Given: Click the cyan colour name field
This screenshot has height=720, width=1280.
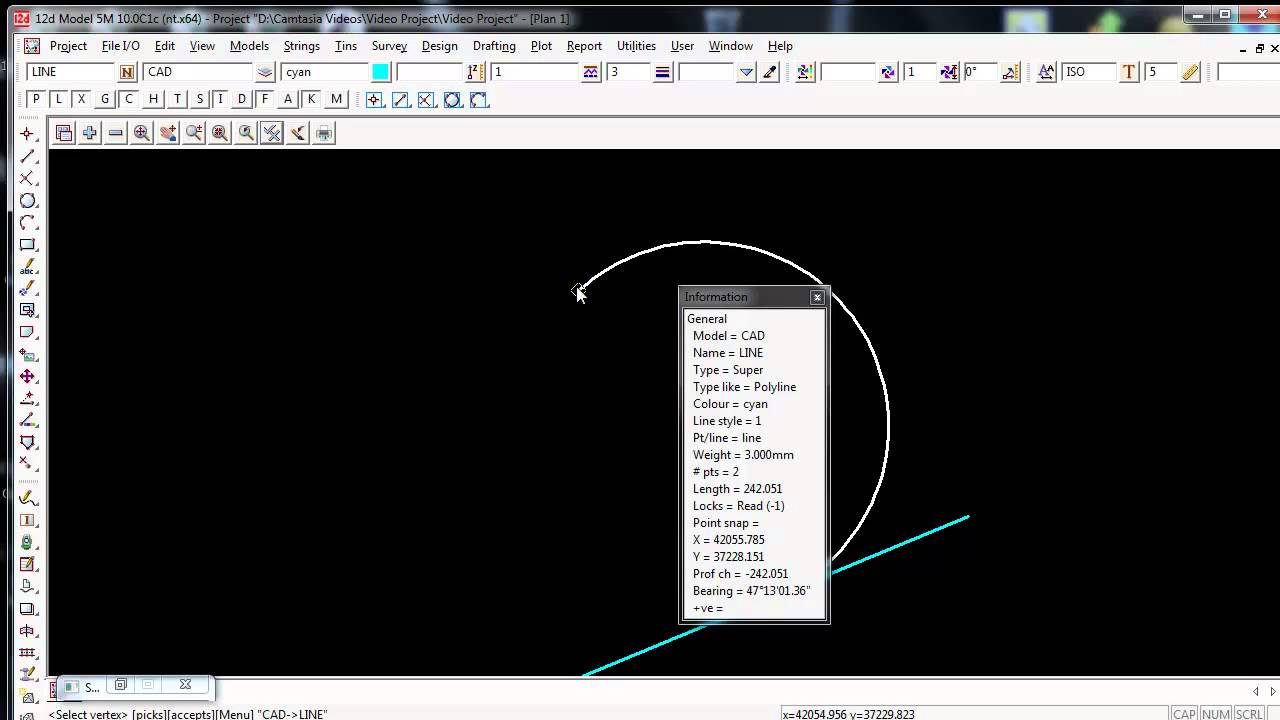Looking at the screenshot, I should [x=325, y=72].
